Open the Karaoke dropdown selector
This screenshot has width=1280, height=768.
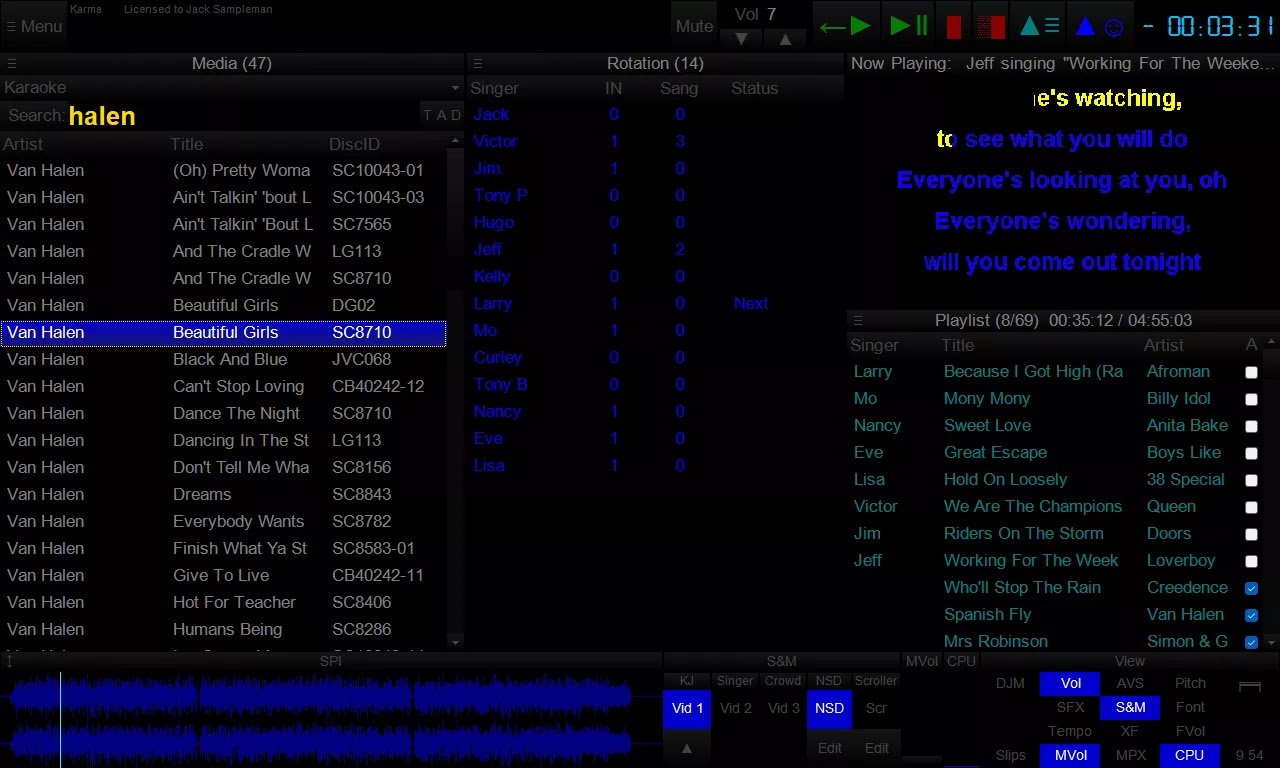455,87
